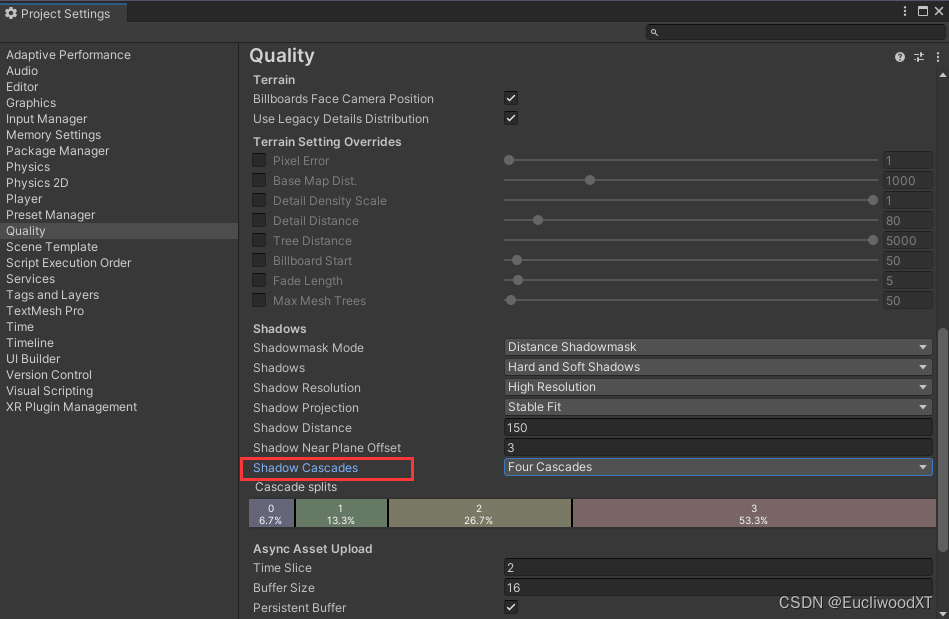Toggle Billboards Face Camera Position checkbox
949x619 pixels.
coord(511,98)
